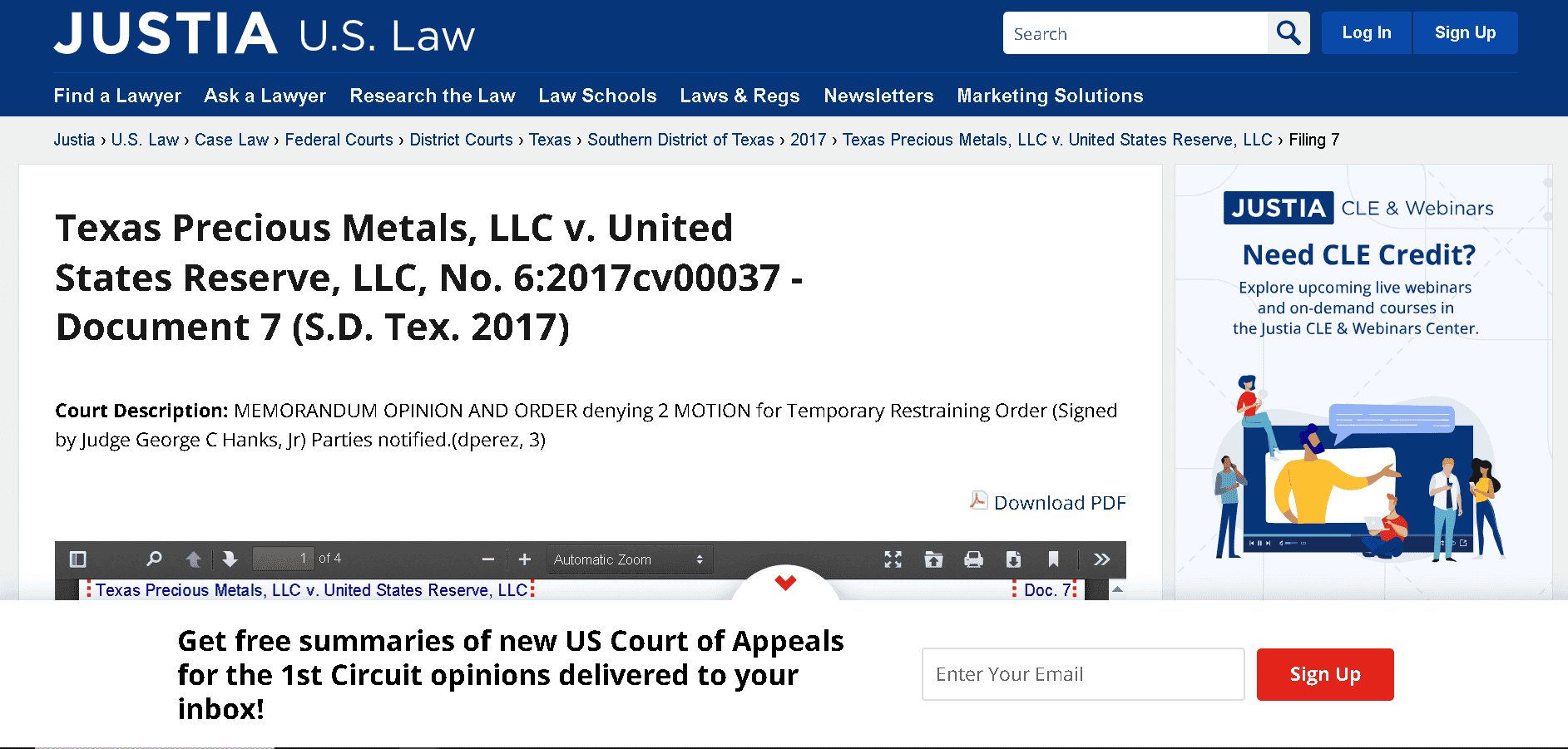Click the PDF icon beside Download PDF
The height and width of the screenshot is (749, 1568).
click(979, 500)
